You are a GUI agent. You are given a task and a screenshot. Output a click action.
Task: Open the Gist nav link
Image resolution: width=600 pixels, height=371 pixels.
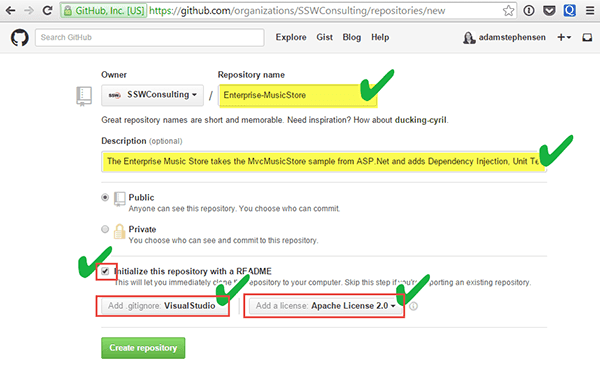[324, 37]
